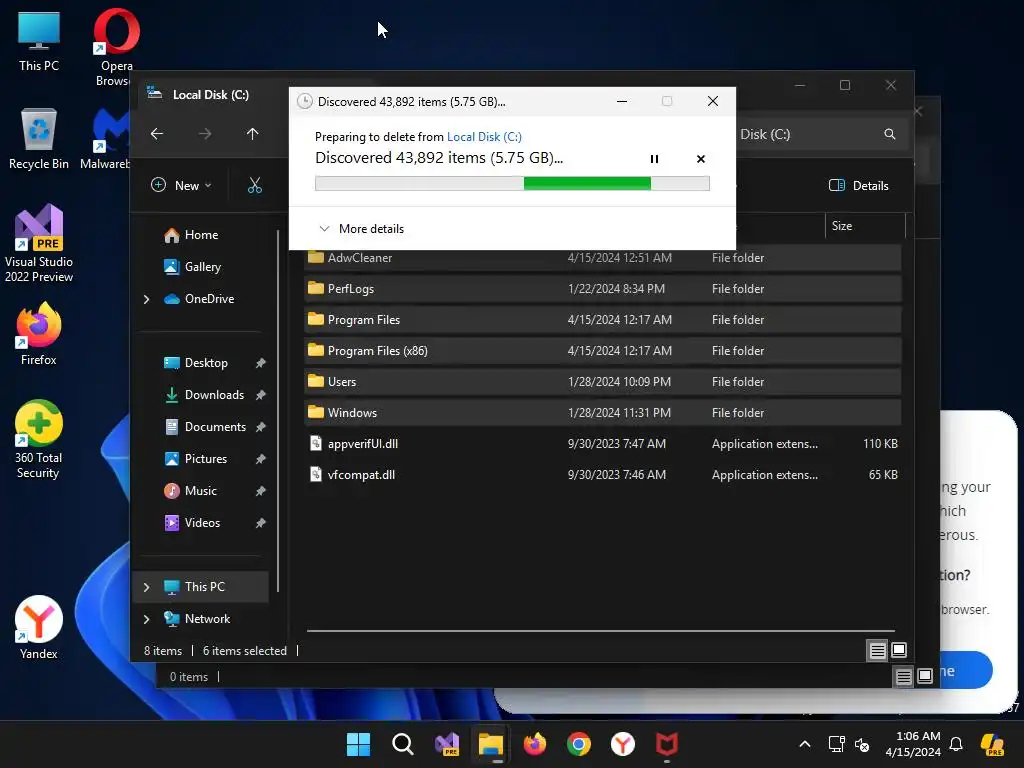Select the Program Files folder row
This screenshot has height=768, width=1024.
602,320
